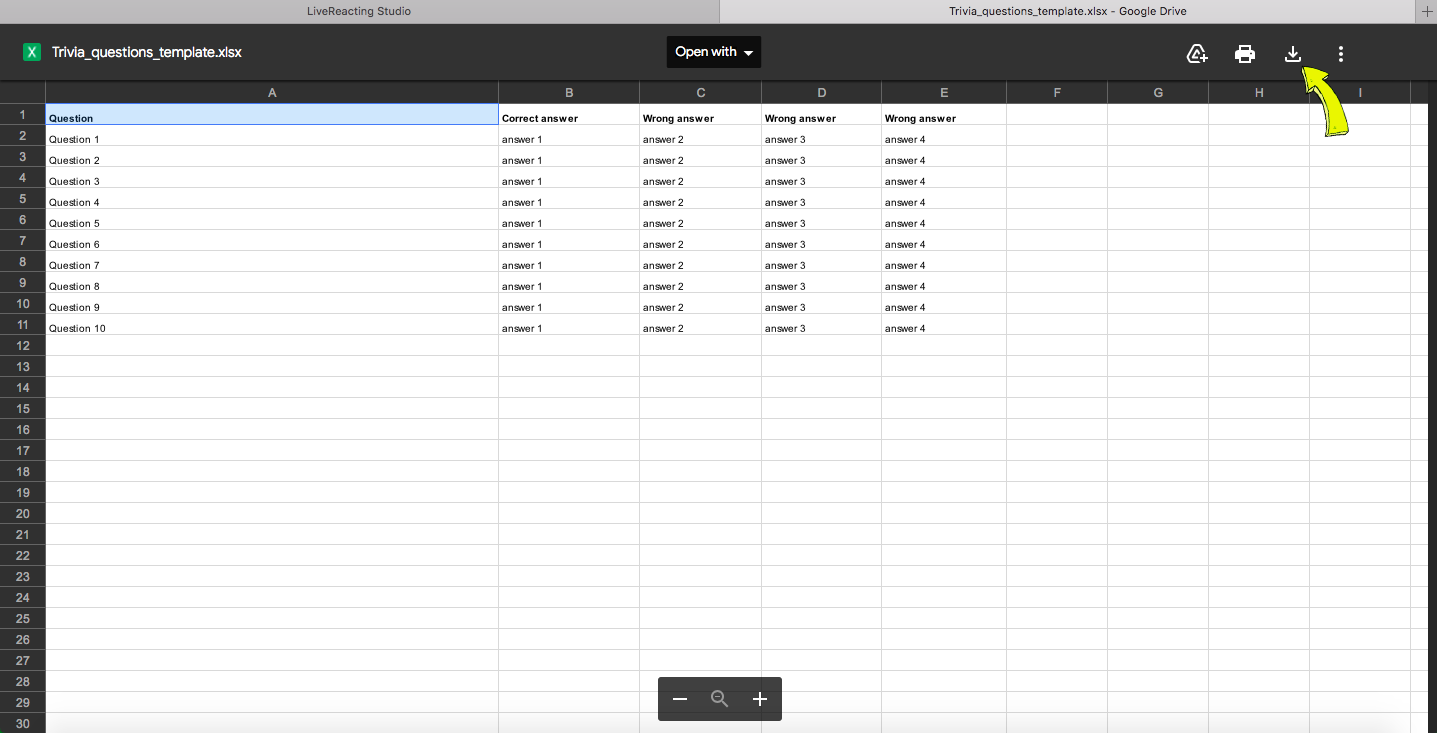The width and height of the screenshot is (1437, 733).
Task: Click the Question 5 cell
Action: pyautogui.click(x=272, y=220)
